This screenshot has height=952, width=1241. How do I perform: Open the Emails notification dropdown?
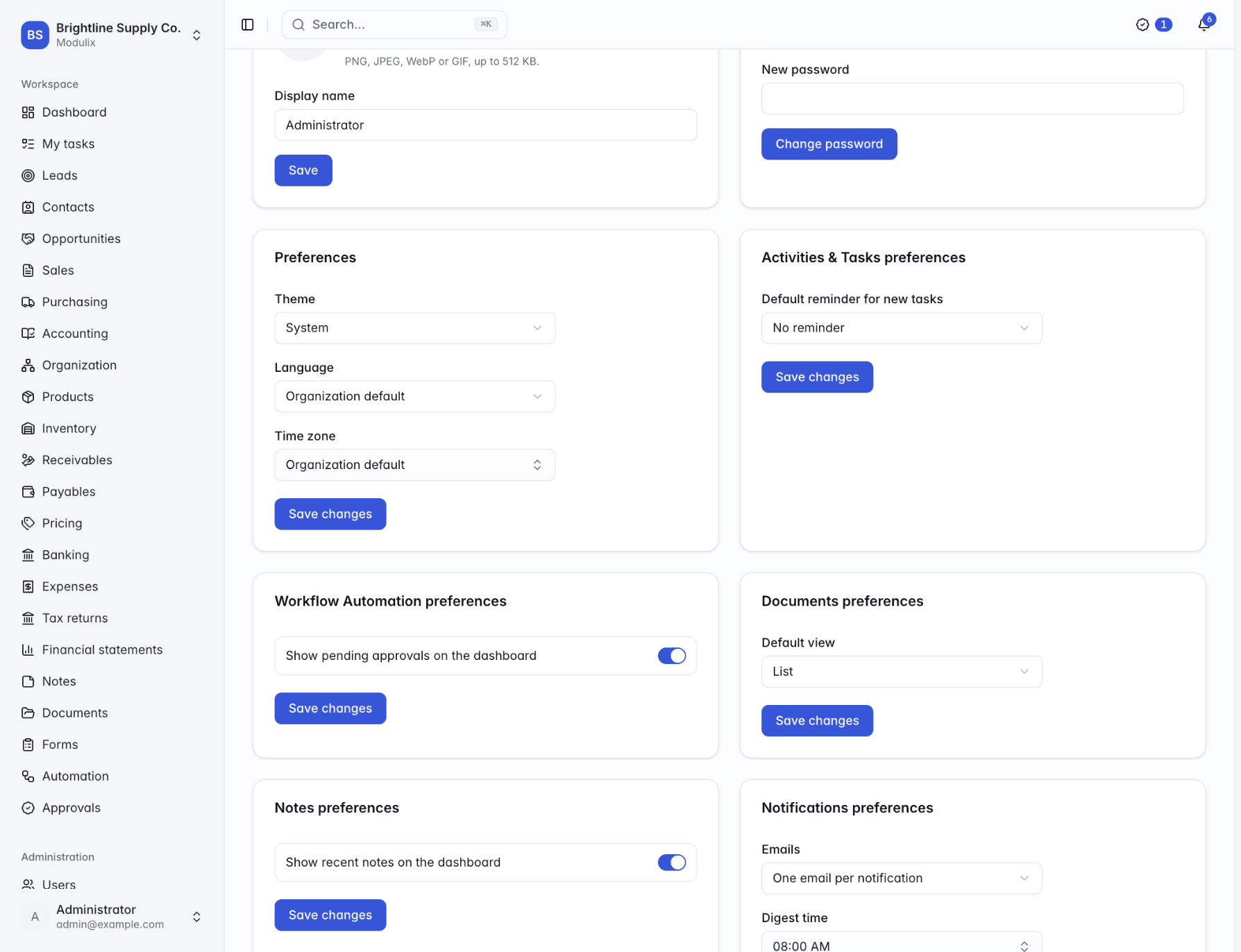pyautogui.click(x=902, y=878)
